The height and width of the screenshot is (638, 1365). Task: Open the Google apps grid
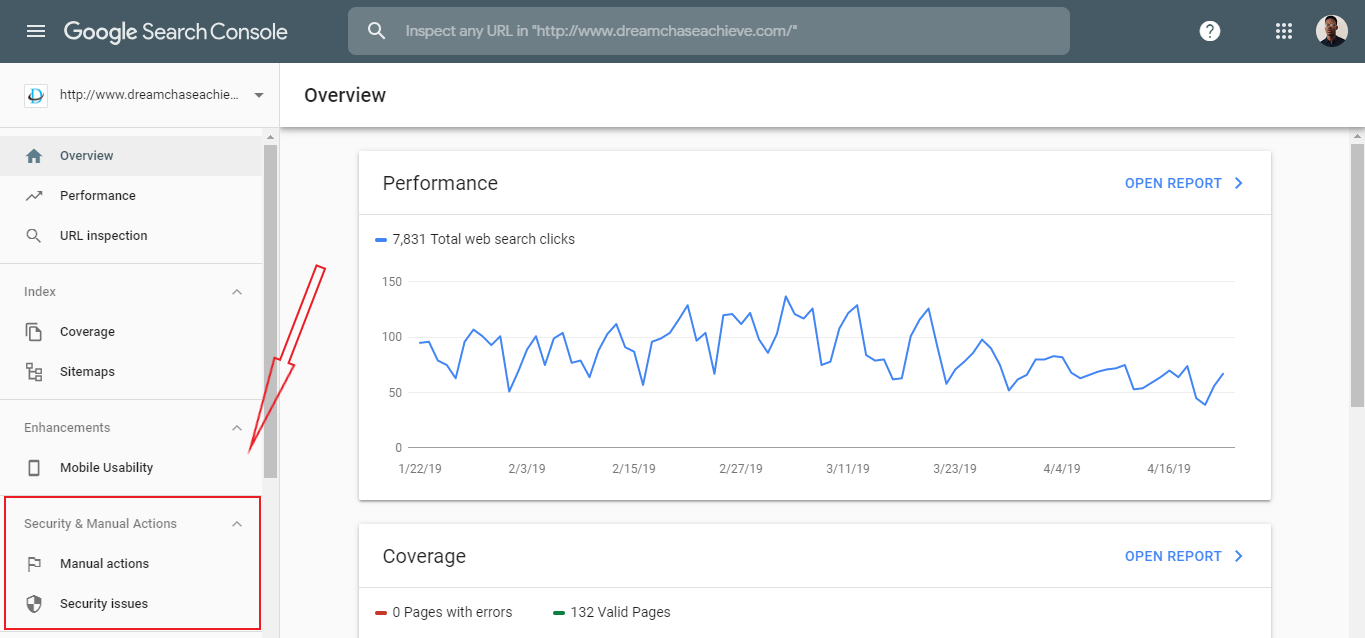tap(1284, 31)
